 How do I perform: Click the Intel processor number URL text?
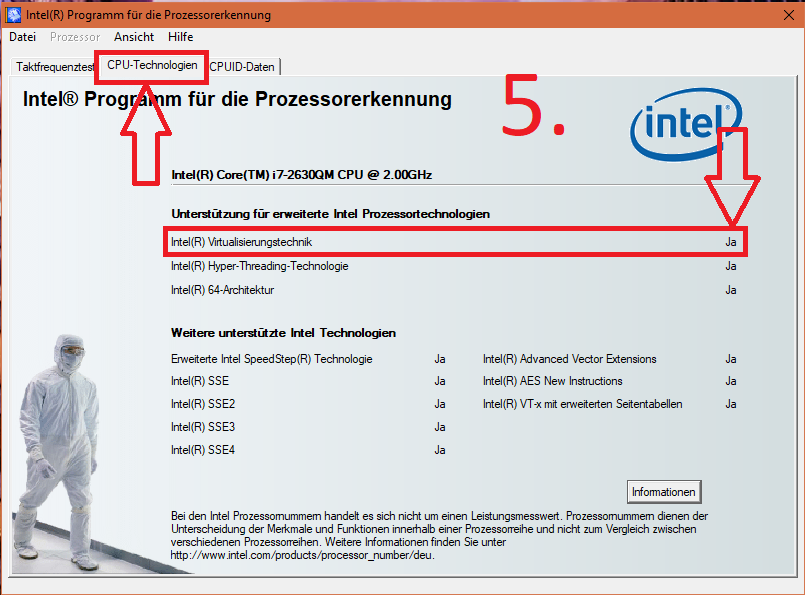[303, 555]
